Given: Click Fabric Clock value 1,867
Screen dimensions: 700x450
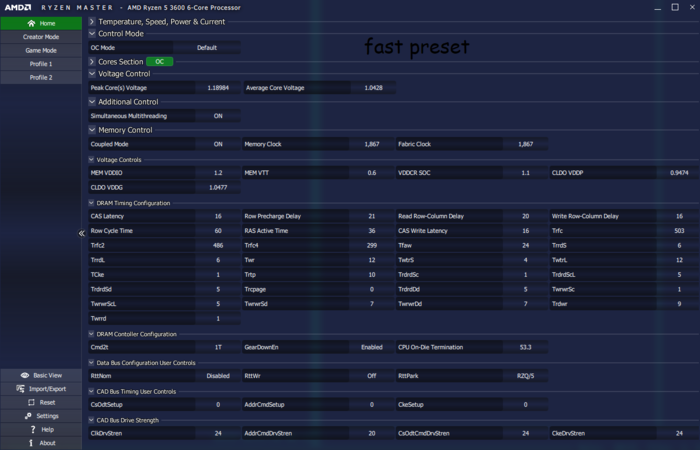Looking at the screenshot, I should 525,144.
